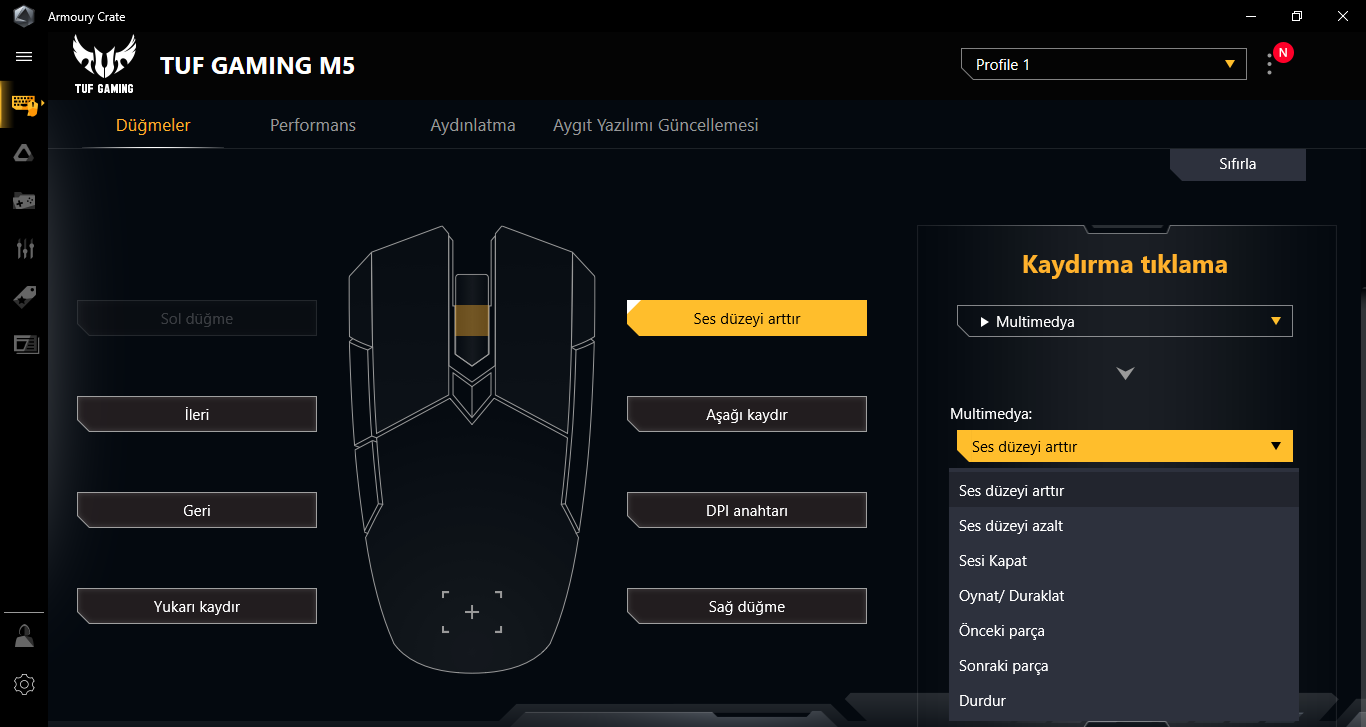The width and height of the screenshot is (1366, 727).
Task: Click the Armoury Crate logo in title bar
Action: click(x=24, y=16)
